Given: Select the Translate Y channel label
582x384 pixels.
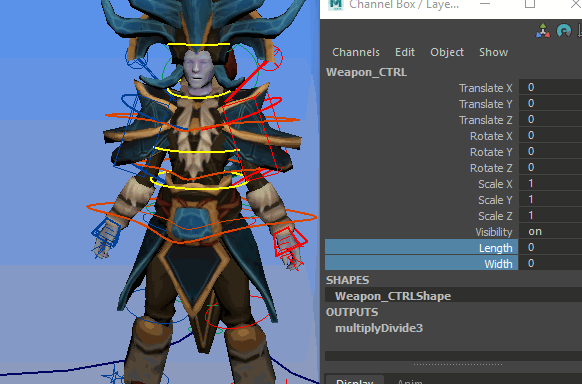Looking at the screenshot, I should click(485, 104).
